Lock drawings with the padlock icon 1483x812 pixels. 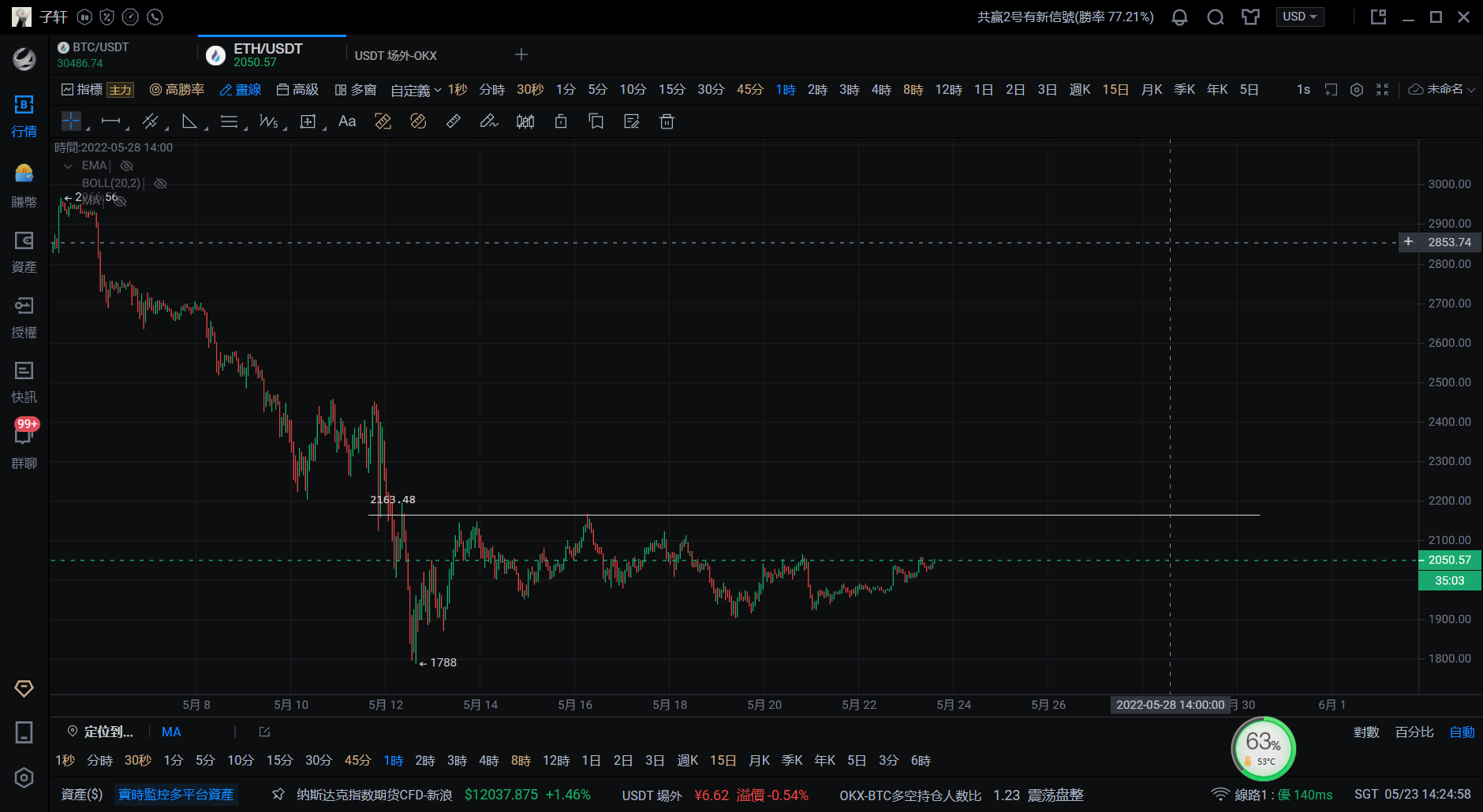click(561, 121)
